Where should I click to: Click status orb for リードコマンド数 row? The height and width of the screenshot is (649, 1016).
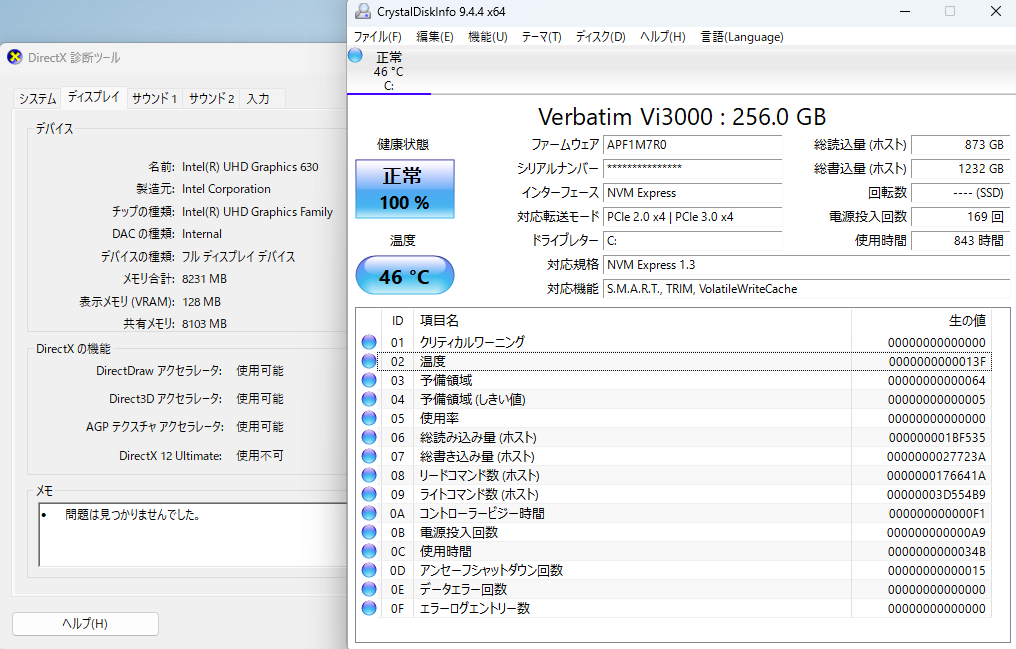click(x=369, y=475)
